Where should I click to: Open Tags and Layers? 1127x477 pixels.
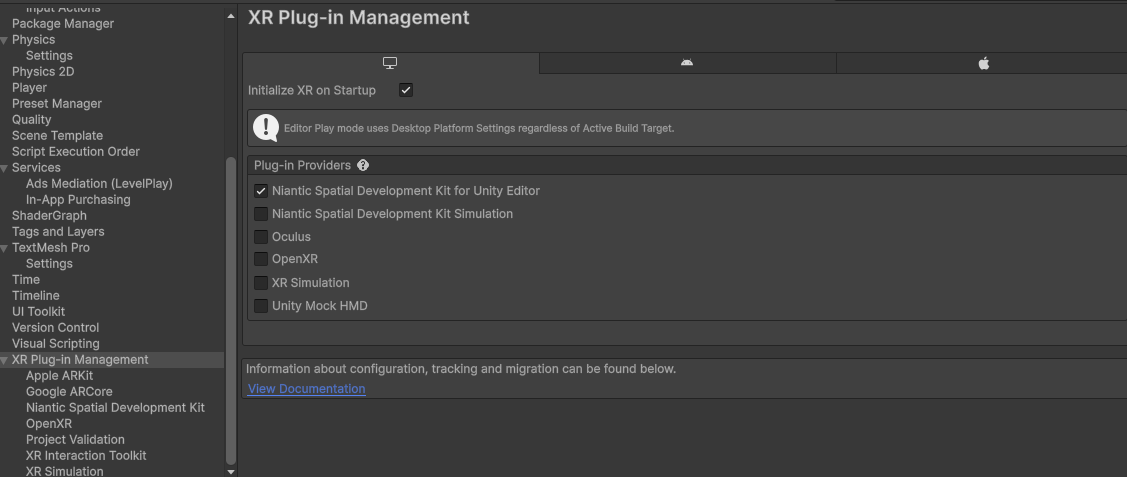(x=58, y=232)
